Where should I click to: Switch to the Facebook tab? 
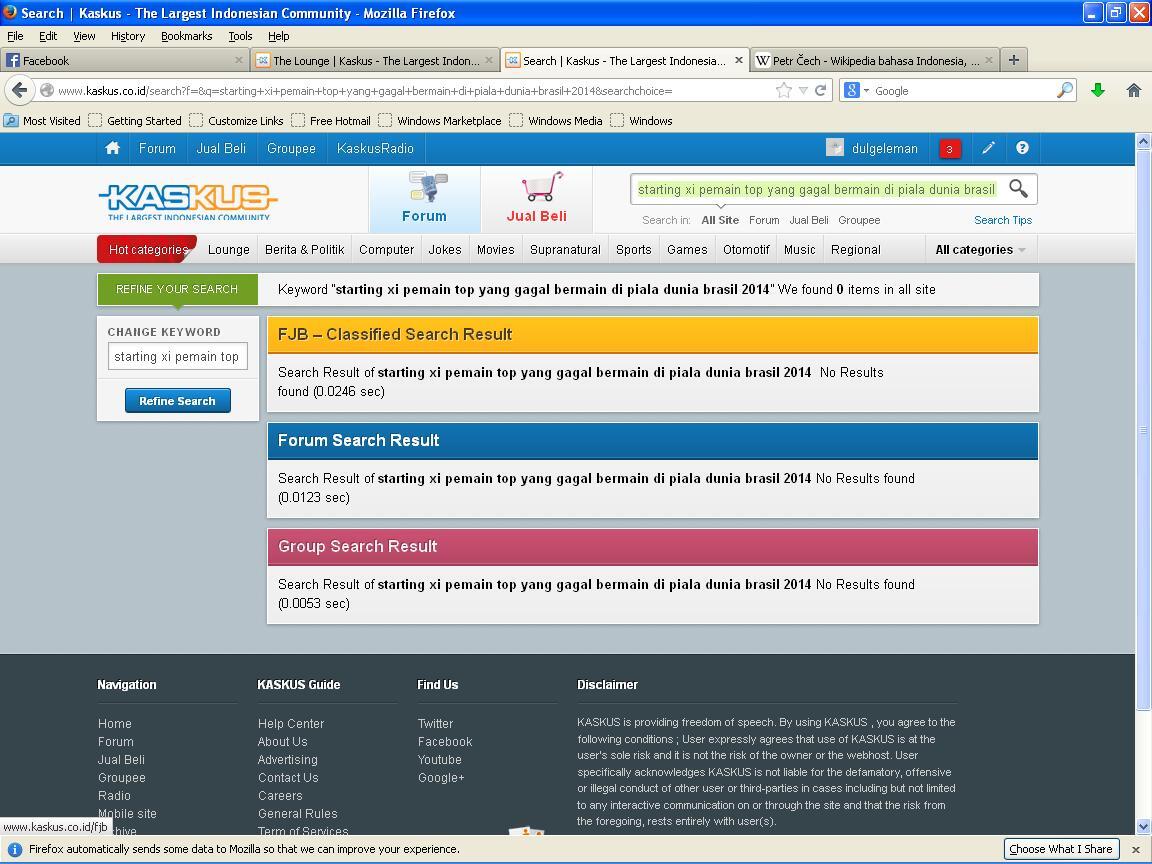click(x=124, y=60)
